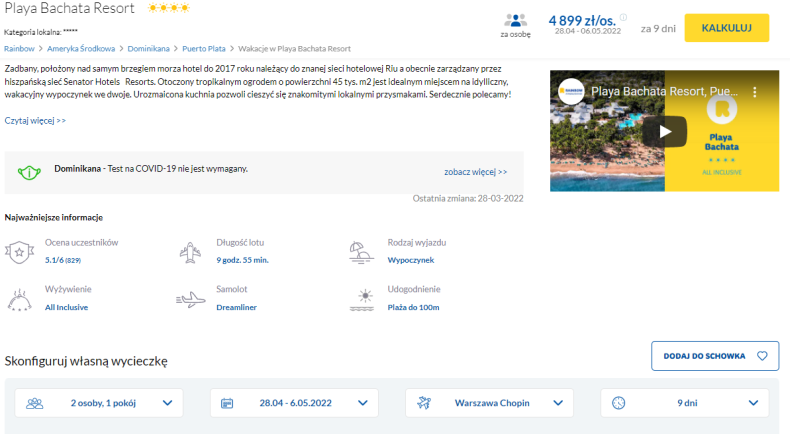This screenshot has height=434, width=790.
Task: Click the plane icon by Warszawa Chopin
Action: pos(424,403)
